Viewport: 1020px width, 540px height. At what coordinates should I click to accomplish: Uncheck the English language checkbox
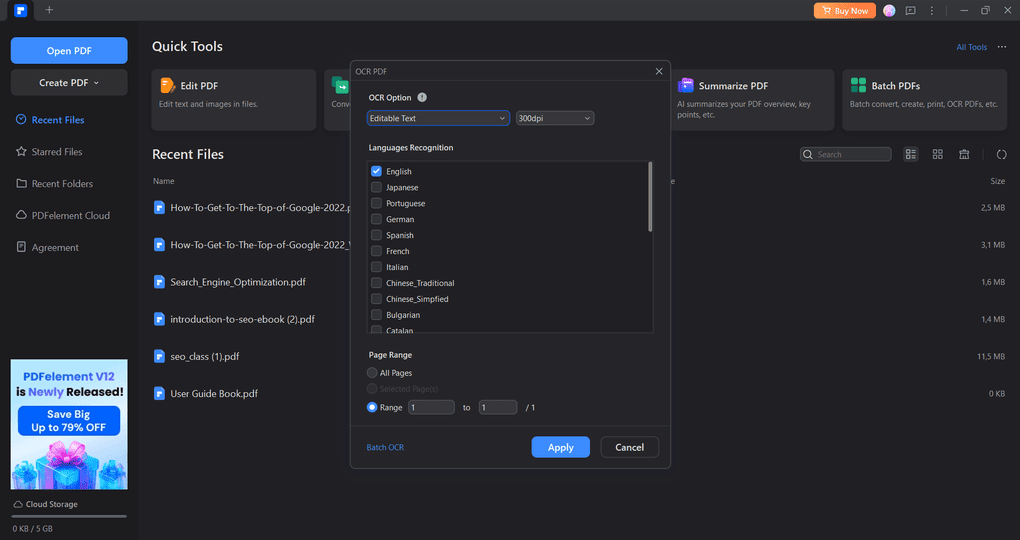click(376, 171)
